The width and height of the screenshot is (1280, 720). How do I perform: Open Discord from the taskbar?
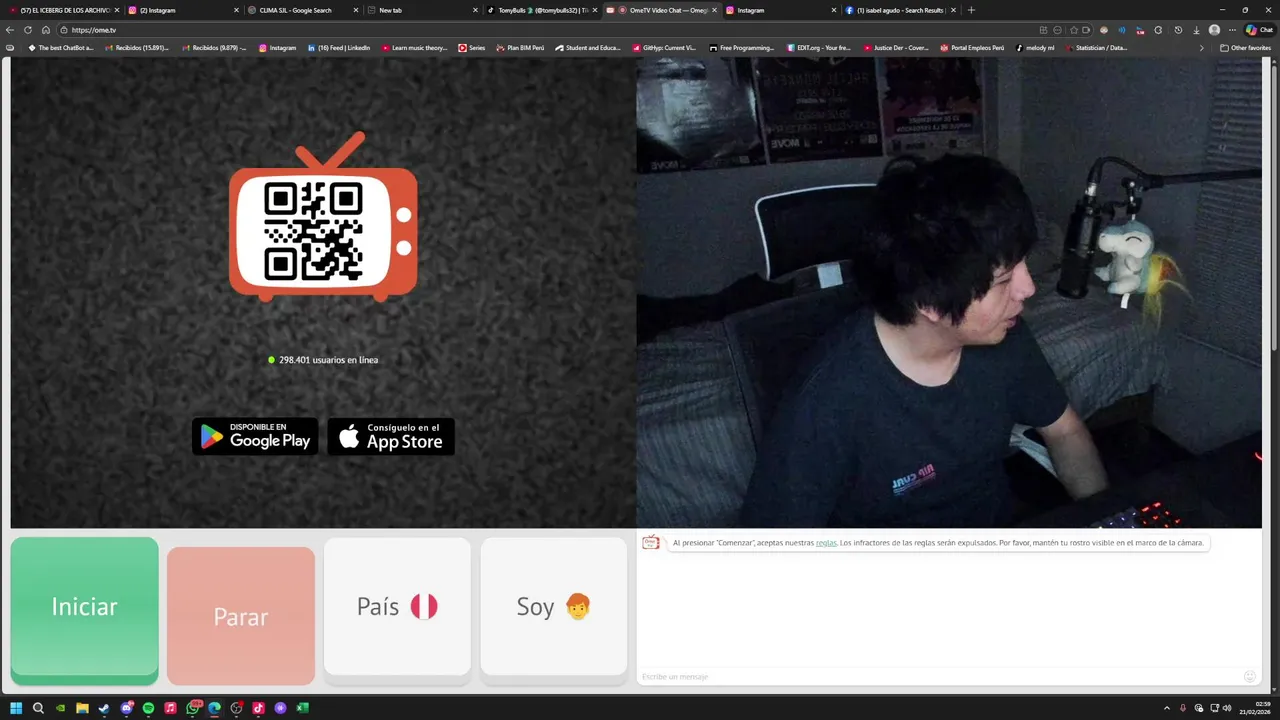tap(126, 708)
